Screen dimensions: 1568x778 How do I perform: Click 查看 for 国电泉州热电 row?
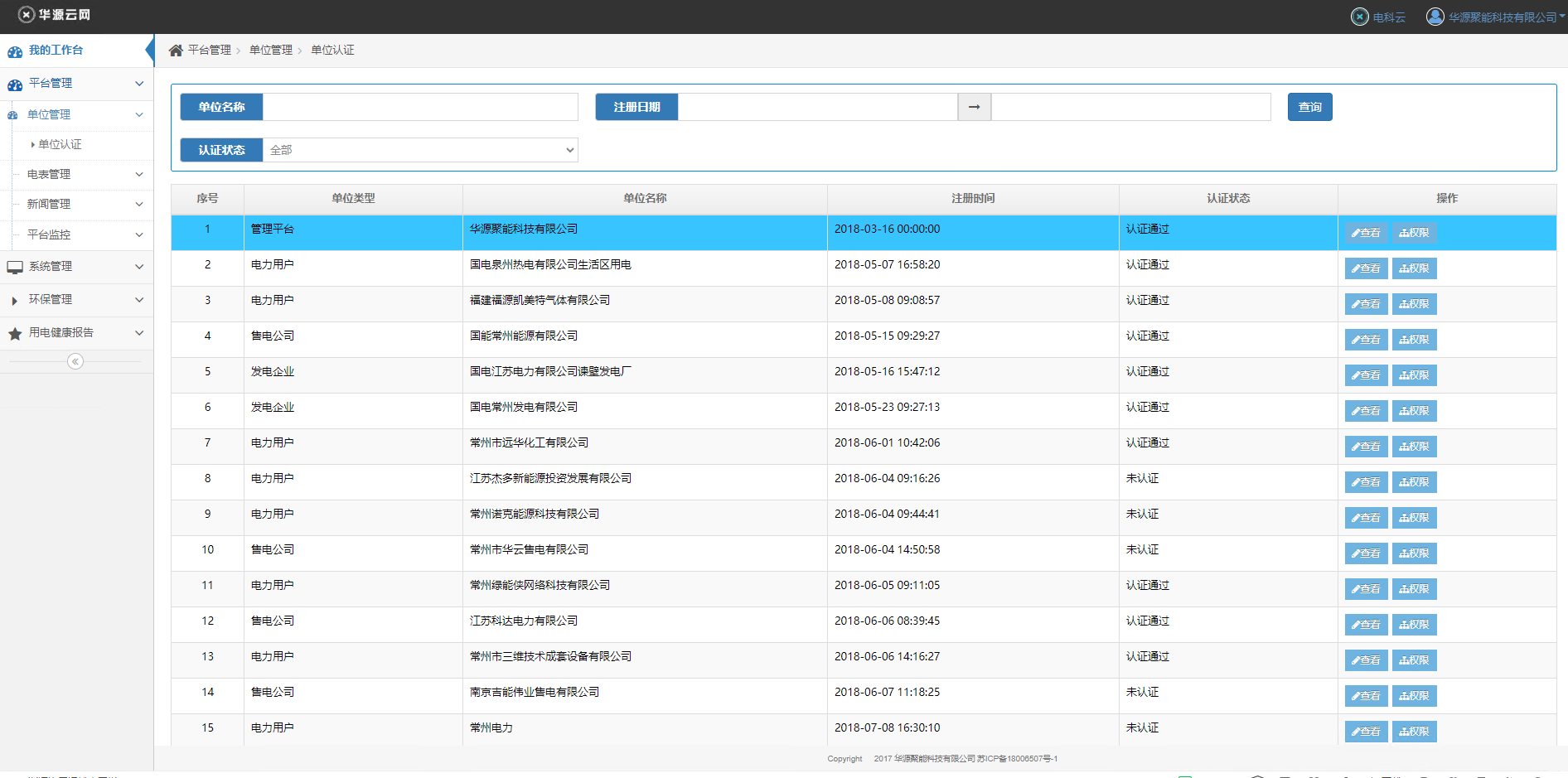1366,268
